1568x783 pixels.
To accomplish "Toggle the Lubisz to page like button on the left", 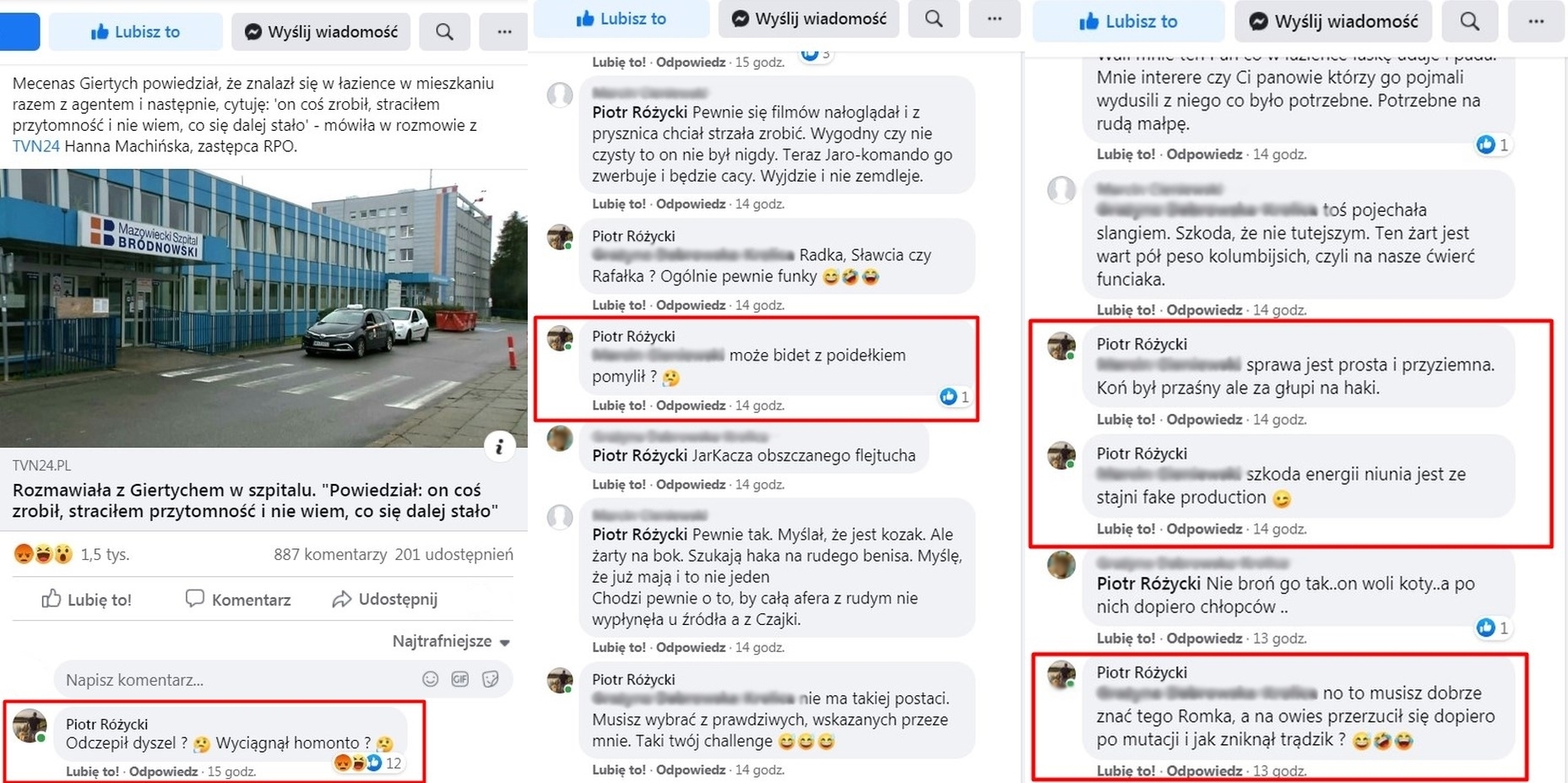I will click(x=135, y=32).
